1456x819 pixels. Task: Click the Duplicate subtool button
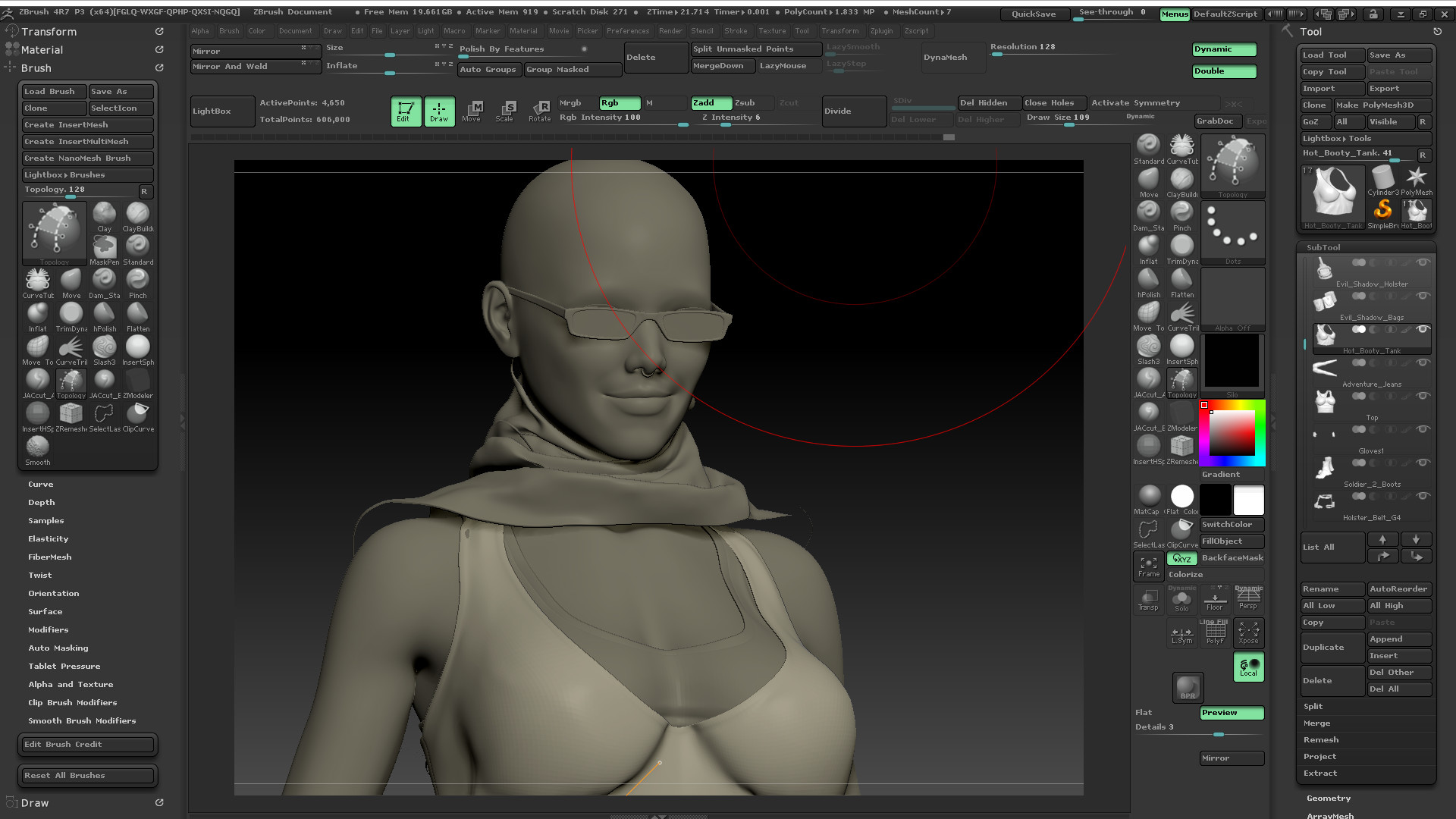pos(1332,648)
